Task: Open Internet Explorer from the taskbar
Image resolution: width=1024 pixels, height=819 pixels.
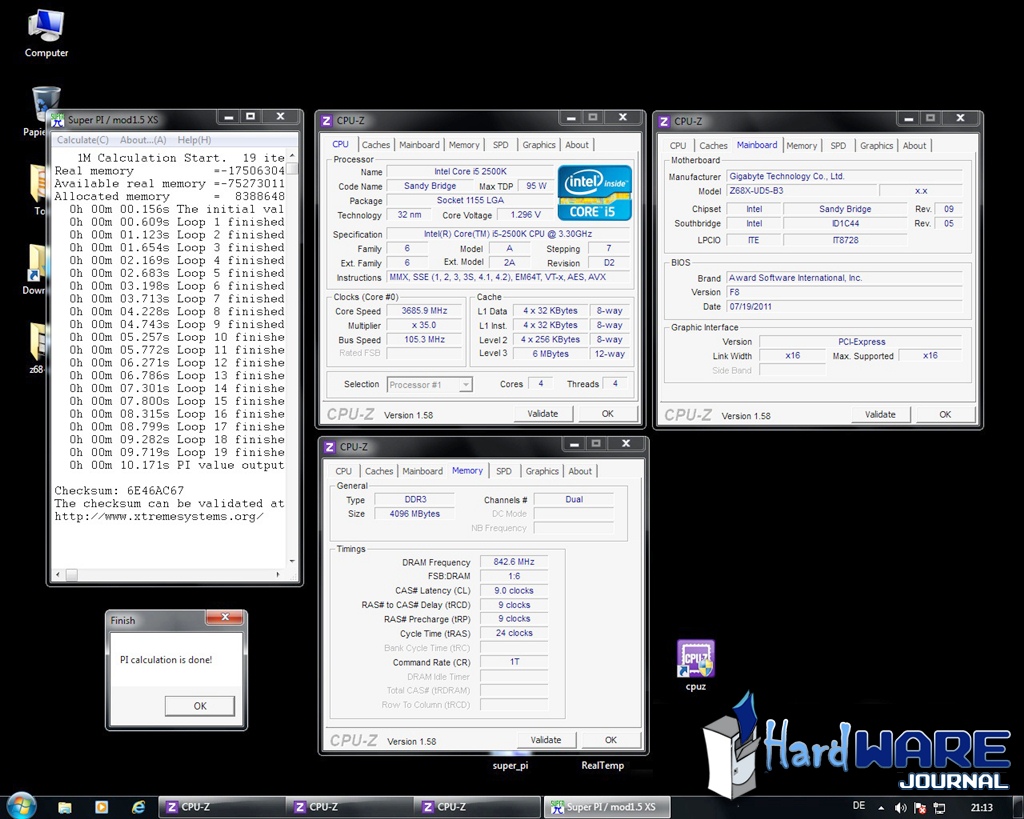Action: pos(138,806)
